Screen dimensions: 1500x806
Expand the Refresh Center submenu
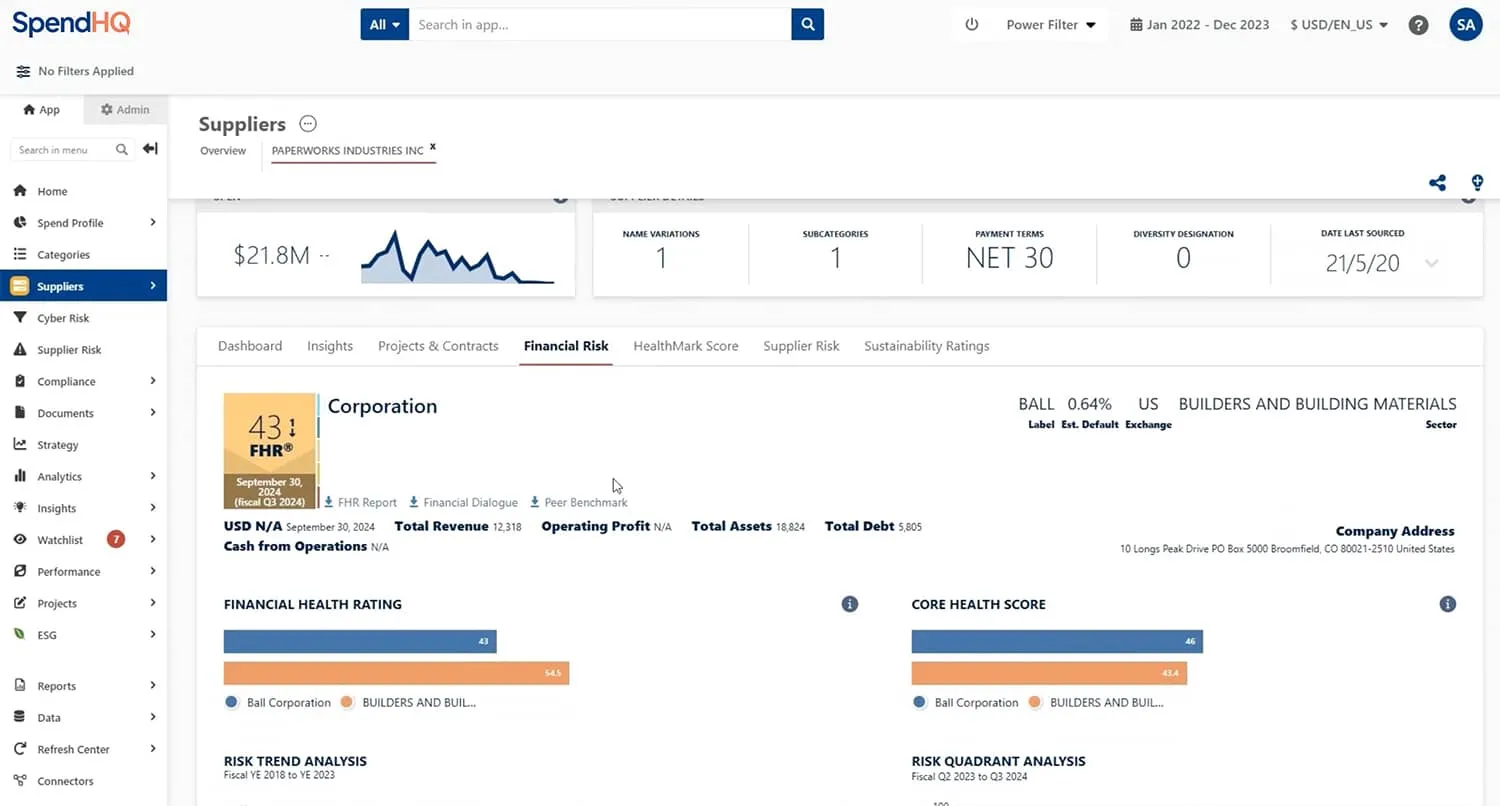point(153,749)
